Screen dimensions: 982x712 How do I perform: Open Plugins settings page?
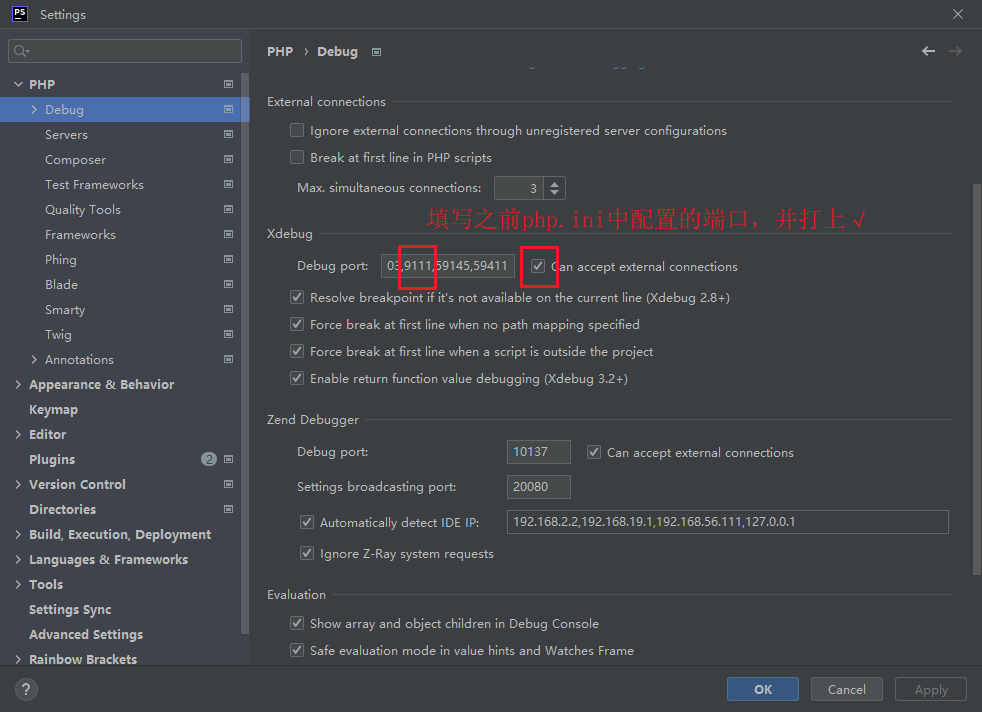pos(52,460)
